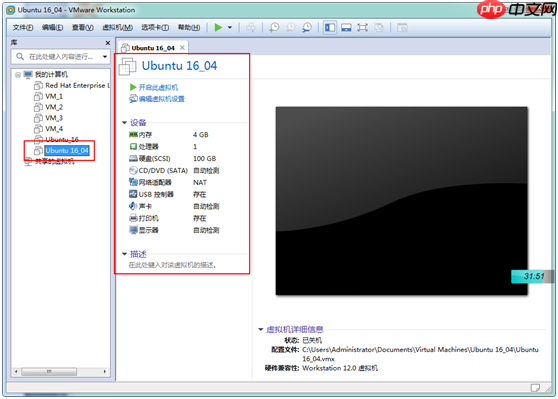558x399 pixels.
Task: Click the 声卡 sound card icon
Action: (x=133, y=206)
